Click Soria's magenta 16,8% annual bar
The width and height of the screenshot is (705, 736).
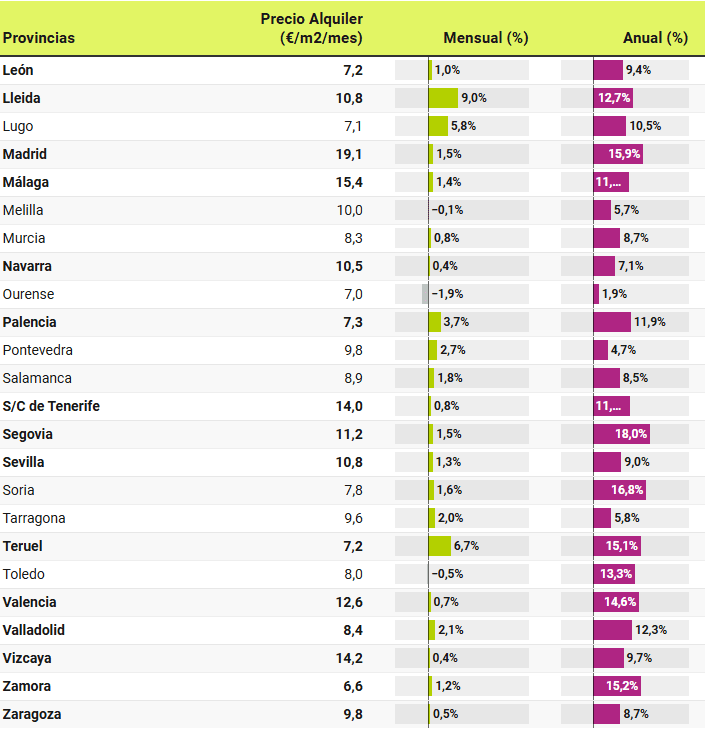click(619, 490)
